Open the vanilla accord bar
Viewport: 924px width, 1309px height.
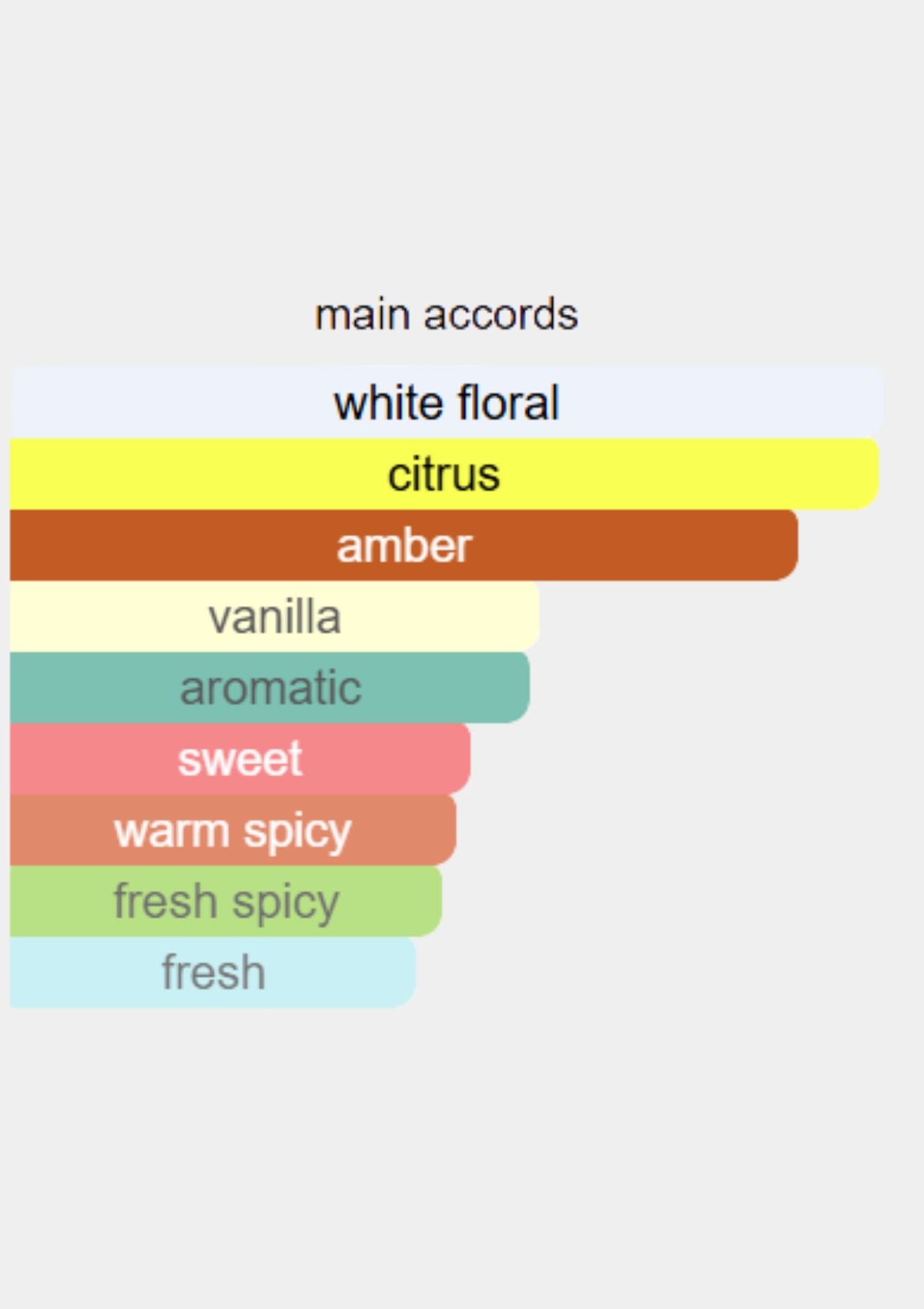pos(274,616)
